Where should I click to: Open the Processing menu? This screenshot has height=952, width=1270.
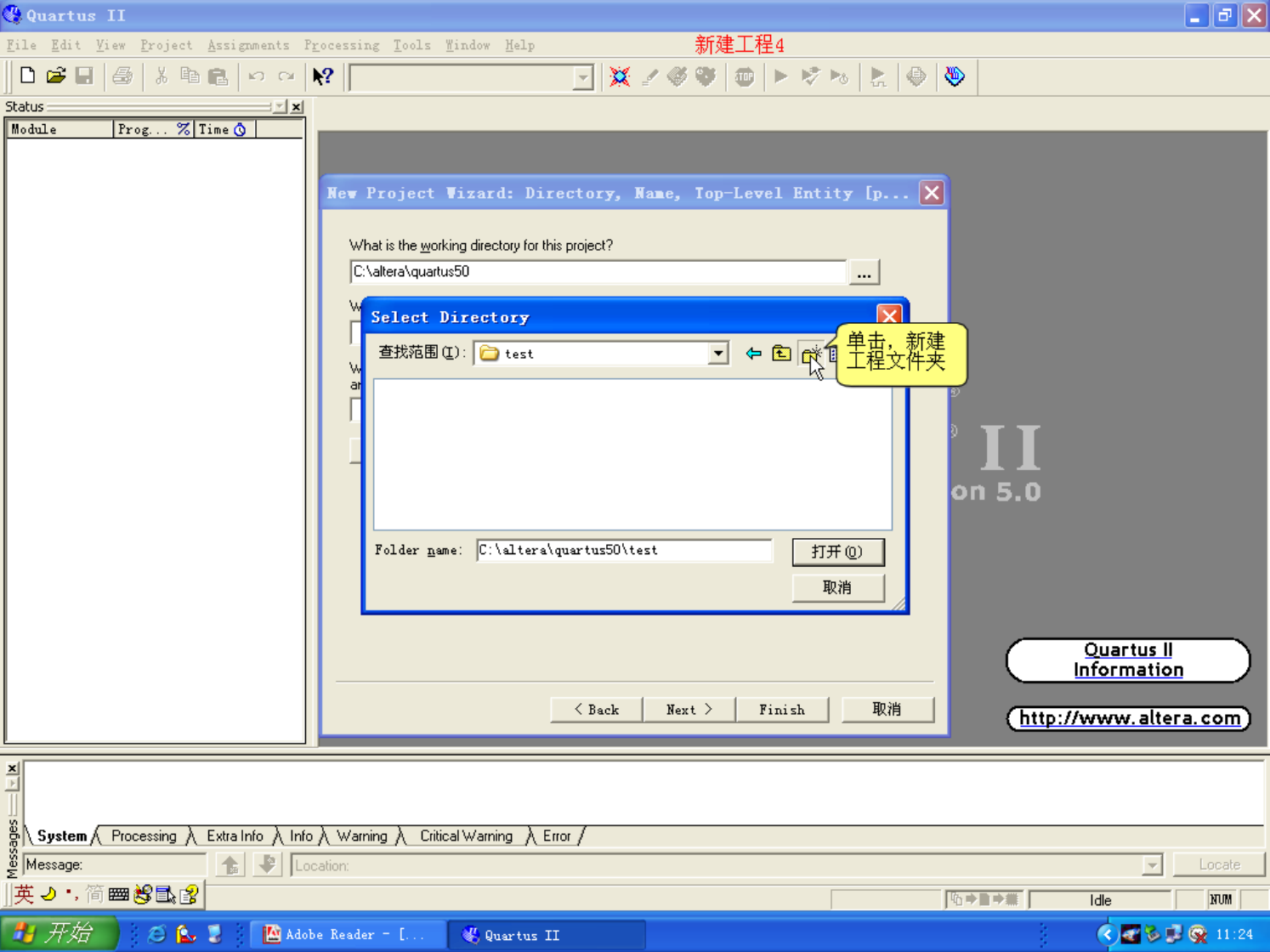(342, 45)
